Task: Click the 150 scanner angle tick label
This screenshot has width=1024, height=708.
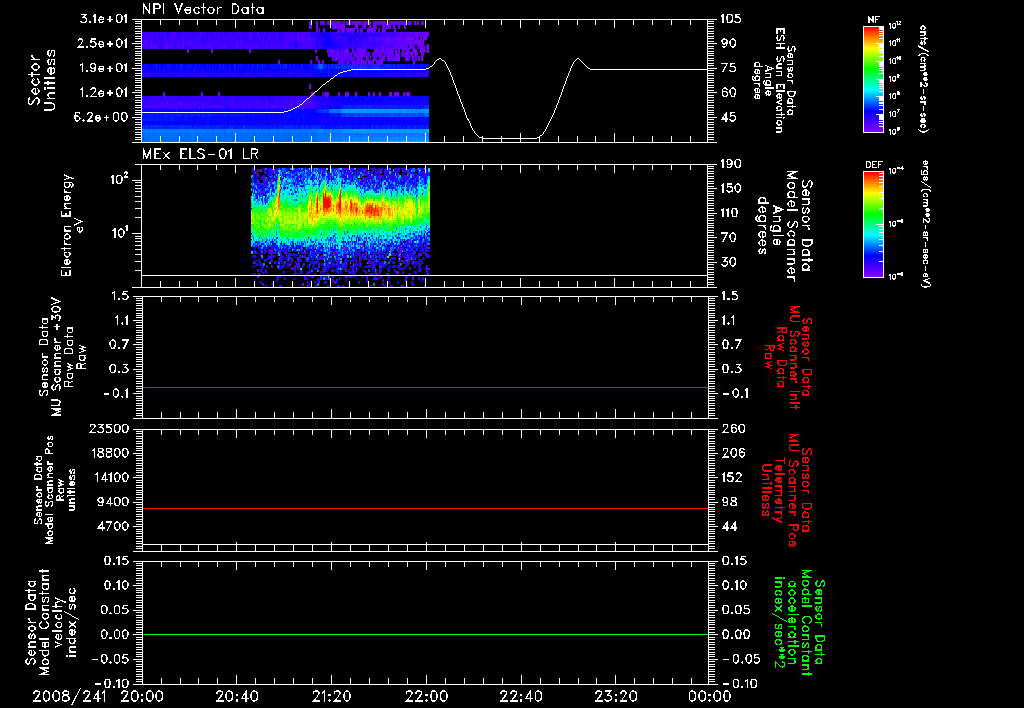Action: coord(731,188)
